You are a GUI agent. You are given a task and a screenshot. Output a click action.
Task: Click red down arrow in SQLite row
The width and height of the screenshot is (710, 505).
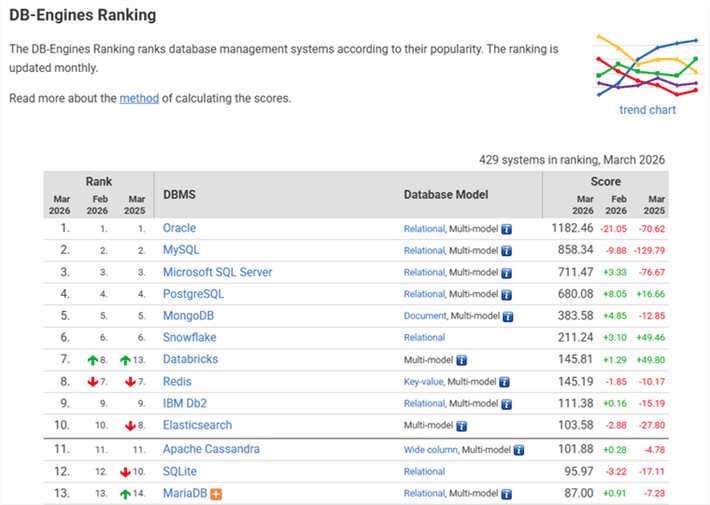125,472
